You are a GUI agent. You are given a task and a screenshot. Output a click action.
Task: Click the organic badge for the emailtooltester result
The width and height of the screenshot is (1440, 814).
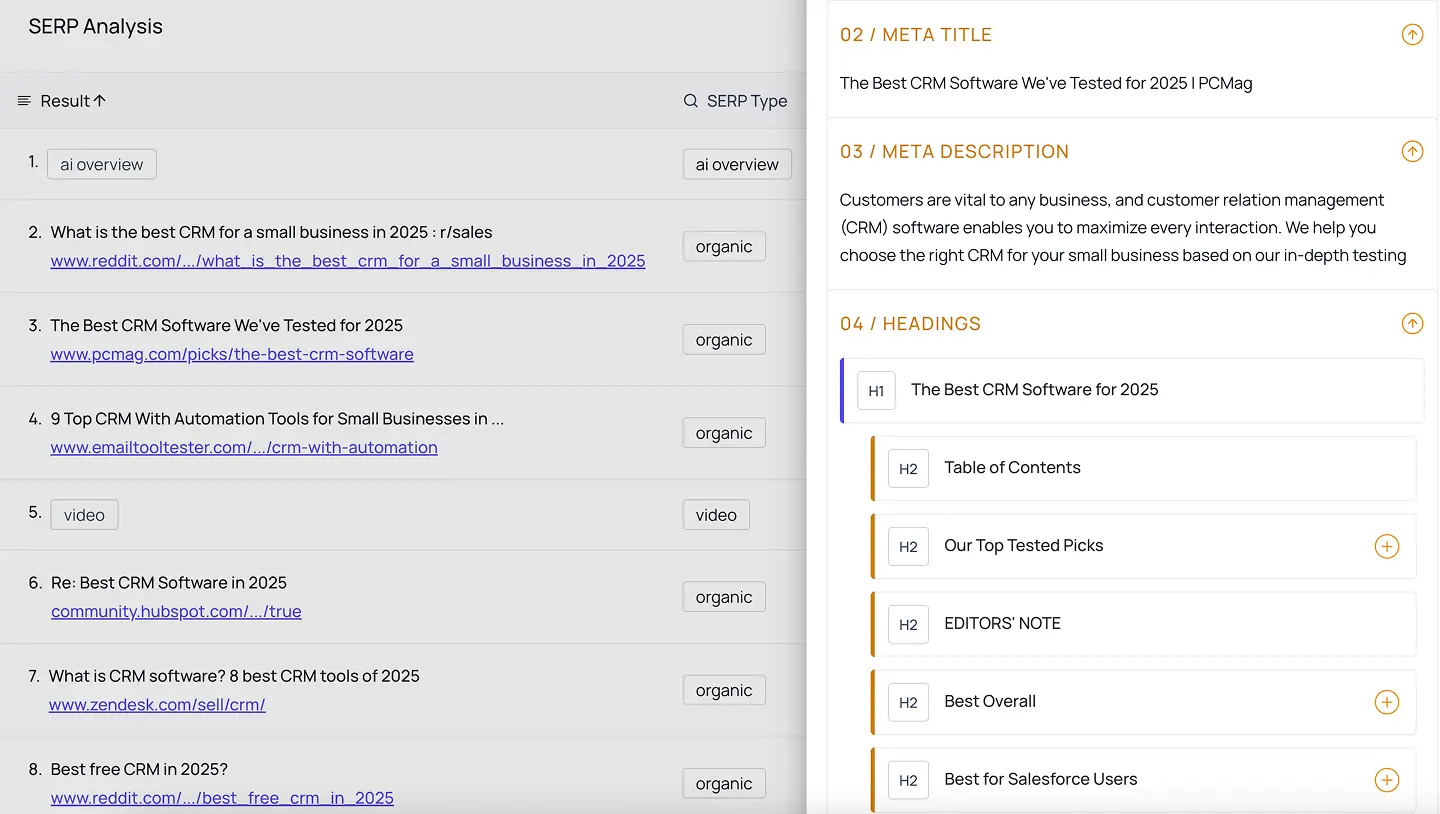(724, 433)
